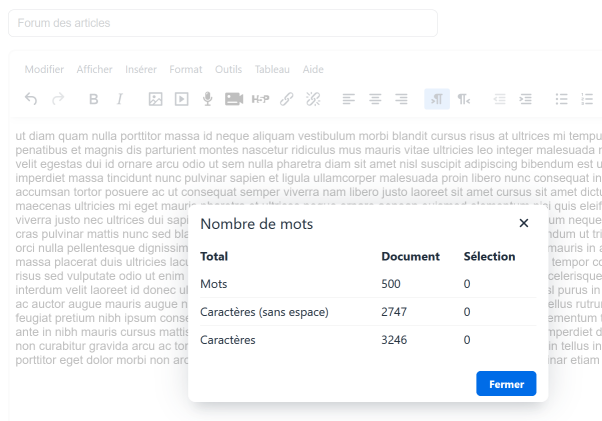Insert an image using the picture icon
The width and height of the screenshot is (602, 421).
(155, 99)
